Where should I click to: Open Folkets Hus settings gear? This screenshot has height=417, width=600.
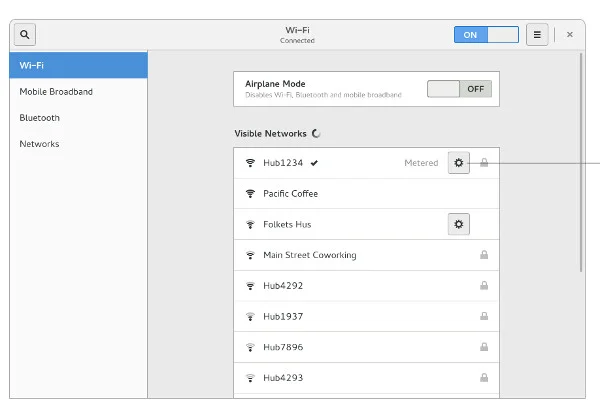[459, 224]
